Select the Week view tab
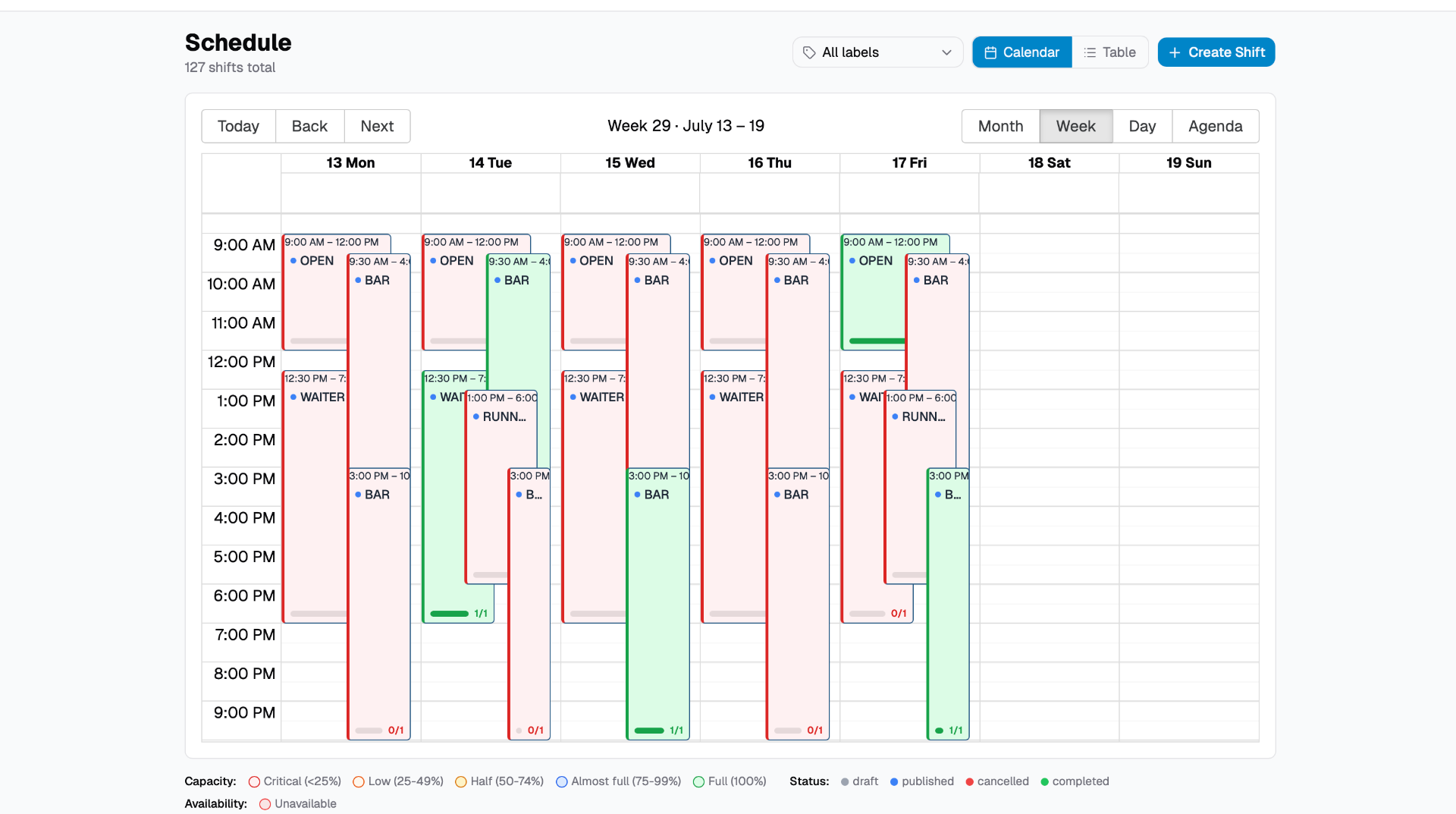Screen dimensions: 1456x814 (1075, 126)
